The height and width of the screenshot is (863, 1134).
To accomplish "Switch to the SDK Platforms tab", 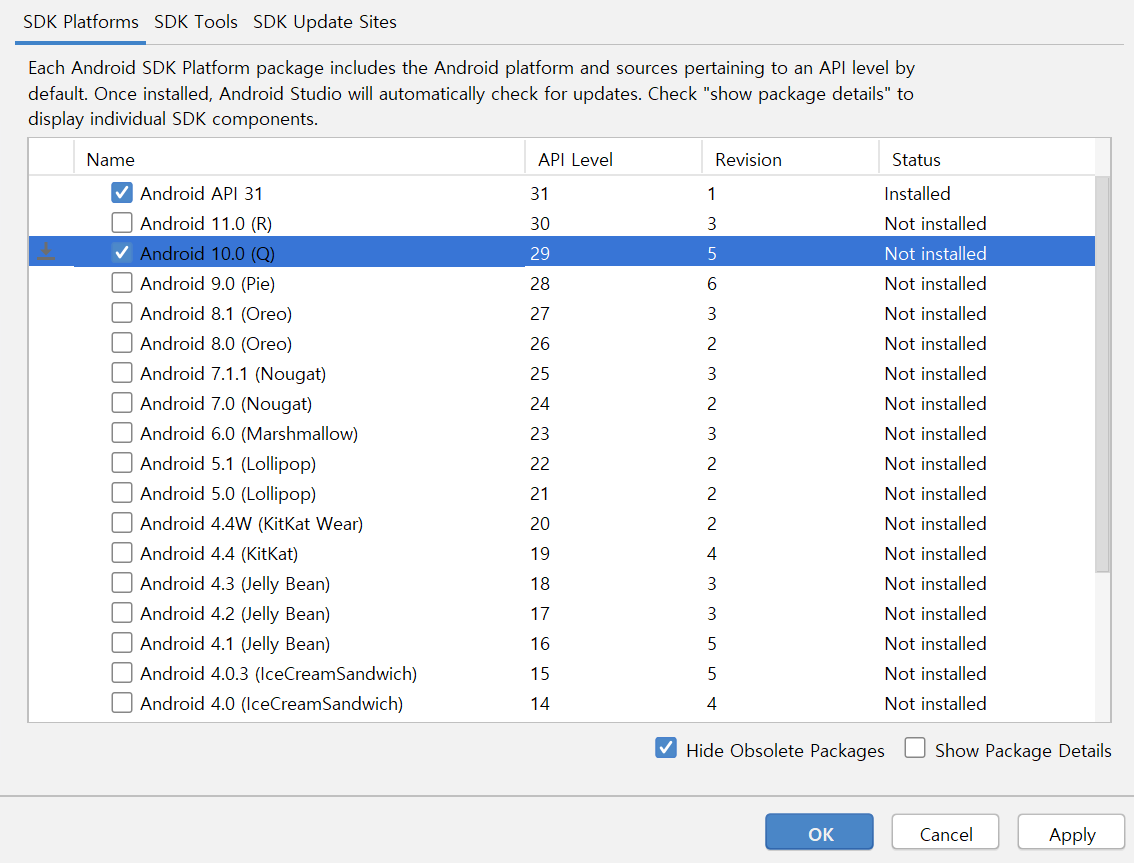I will [81, 22].
